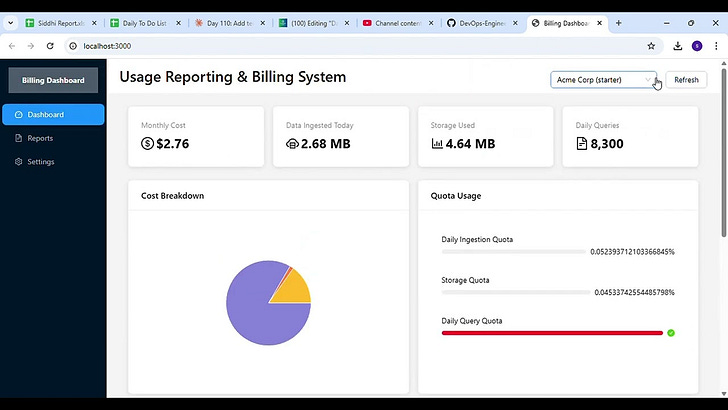Click the 4.64 MB storage value
The height and width of the screenshot is (410, 728).
tap(470, 144)
